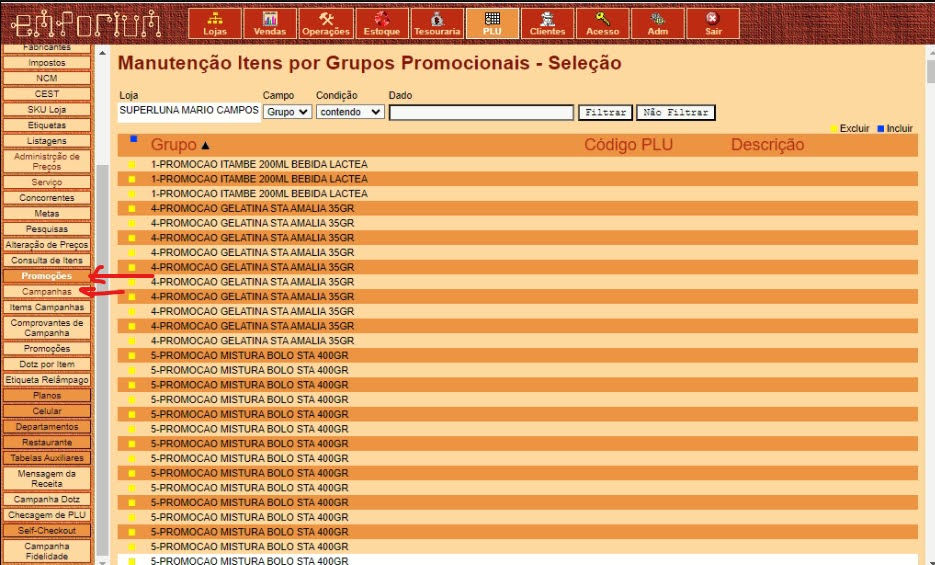Open the Campo dropdown showing Grupo
This screenshot has width=935, height=565.
pyautogui.click(x=287, y=111)
